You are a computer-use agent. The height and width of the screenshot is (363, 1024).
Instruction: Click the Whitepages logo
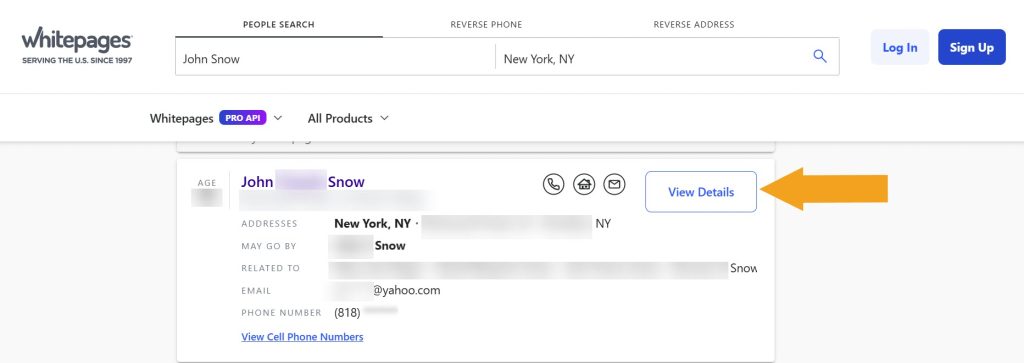[x=77, y=46]
